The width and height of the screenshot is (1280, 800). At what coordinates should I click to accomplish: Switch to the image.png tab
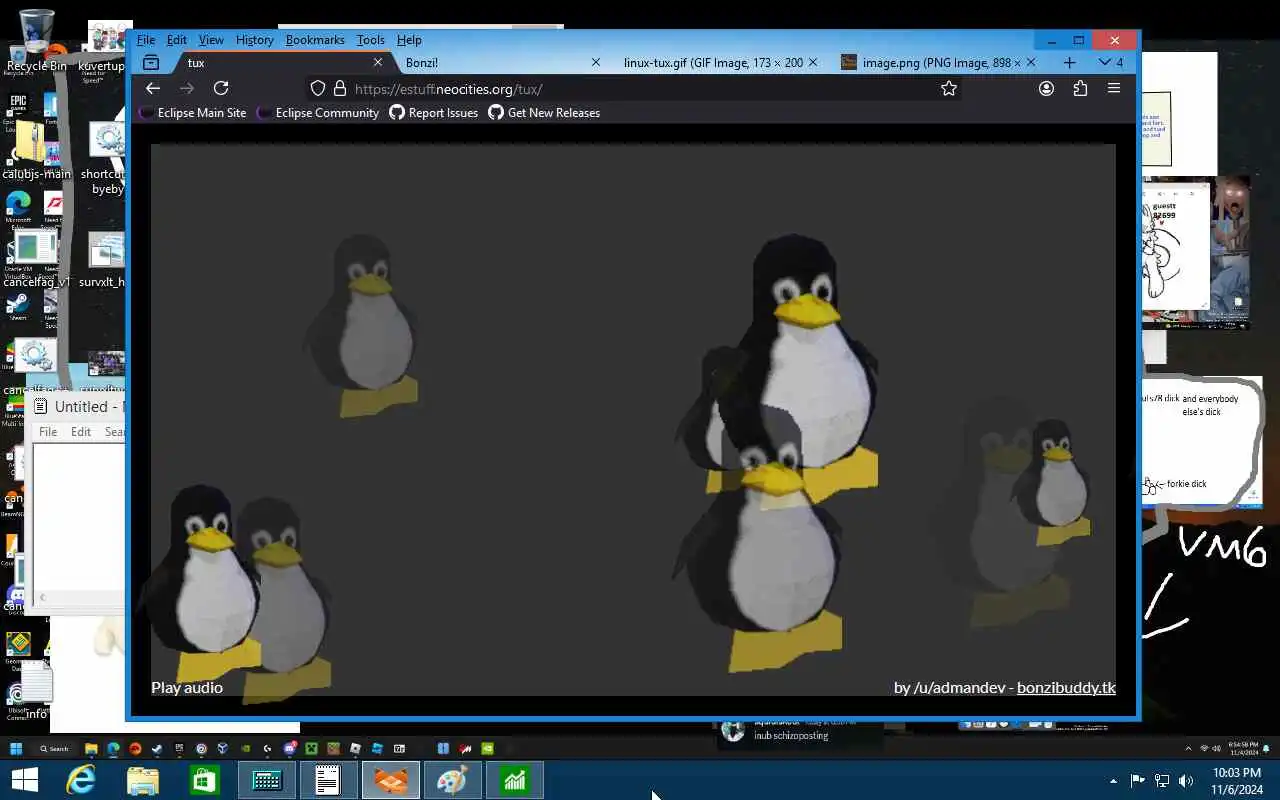point(940,62)
